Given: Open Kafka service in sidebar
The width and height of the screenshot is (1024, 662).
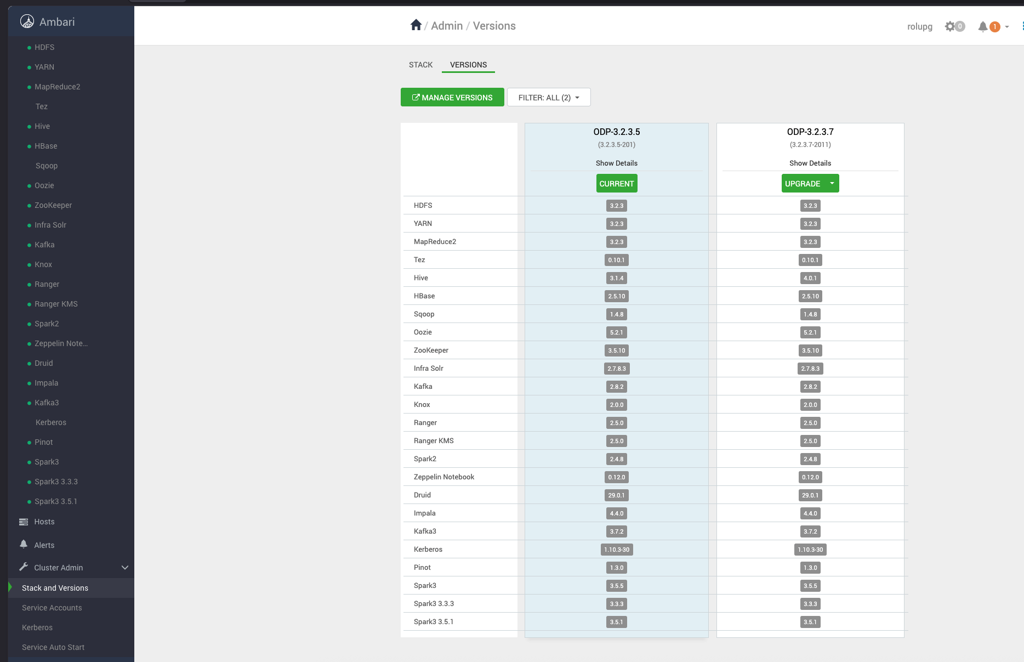Looking at the screenshot, I should [44, 245].
